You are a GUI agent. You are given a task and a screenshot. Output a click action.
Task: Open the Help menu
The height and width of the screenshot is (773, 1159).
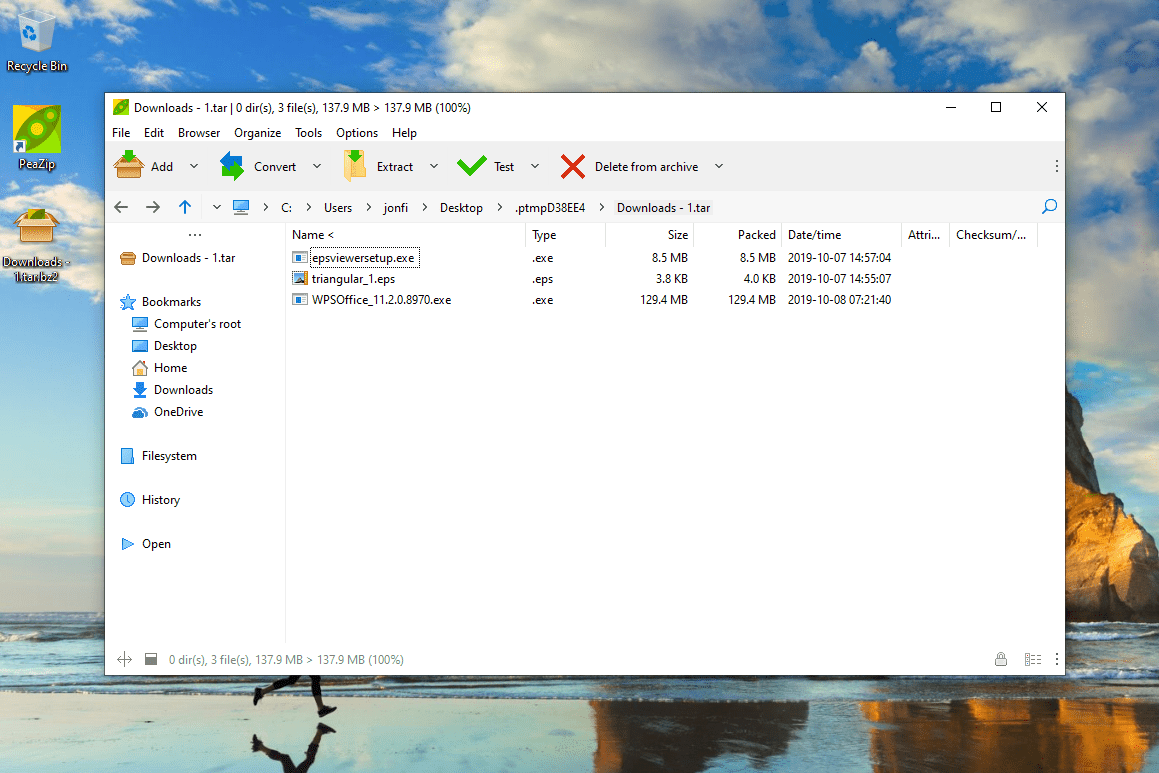tap(404, 133)
